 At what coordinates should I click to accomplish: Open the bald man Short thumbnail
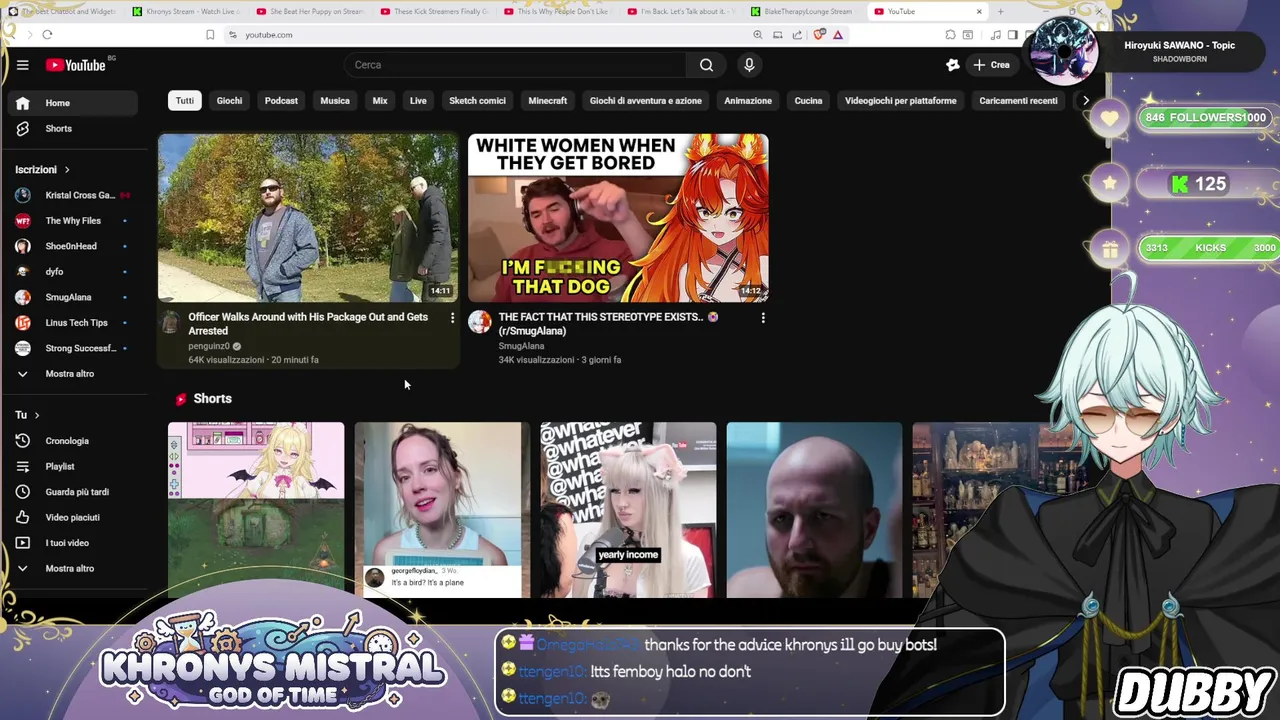[x=814, y=510]
